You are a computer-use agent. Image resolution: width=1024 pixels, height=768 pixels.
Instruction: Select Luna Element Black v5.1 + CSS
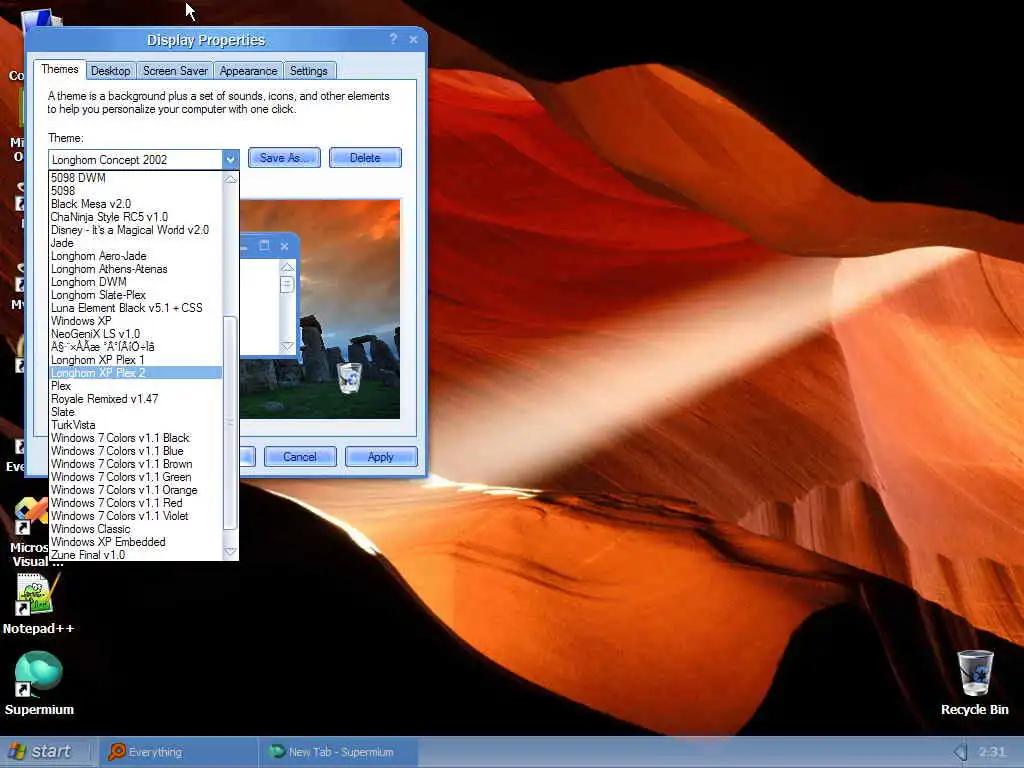(x=136, y=308)
